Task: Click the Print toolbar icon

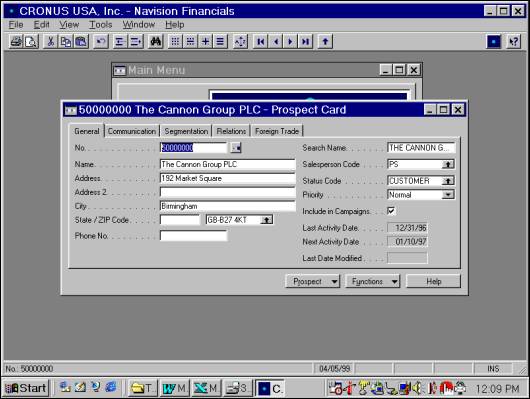Action: 16,42
